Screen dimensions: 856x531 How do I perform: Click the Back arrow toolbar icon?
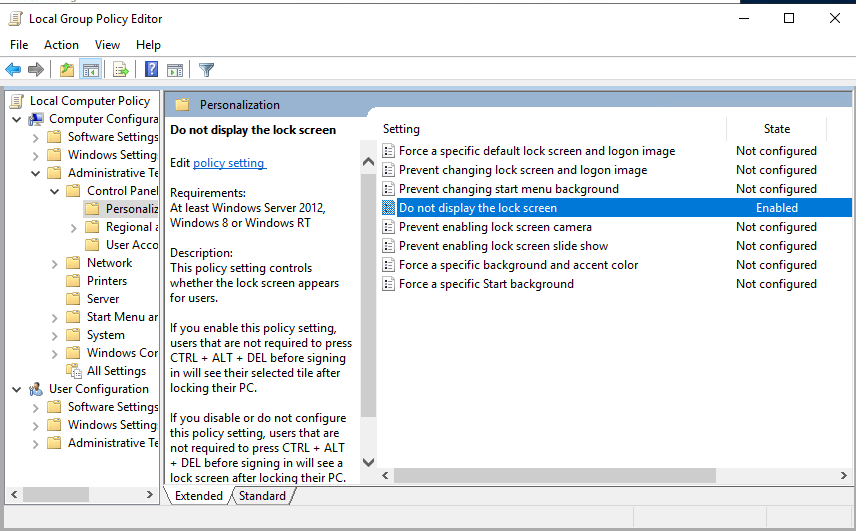tap(13, 69)
